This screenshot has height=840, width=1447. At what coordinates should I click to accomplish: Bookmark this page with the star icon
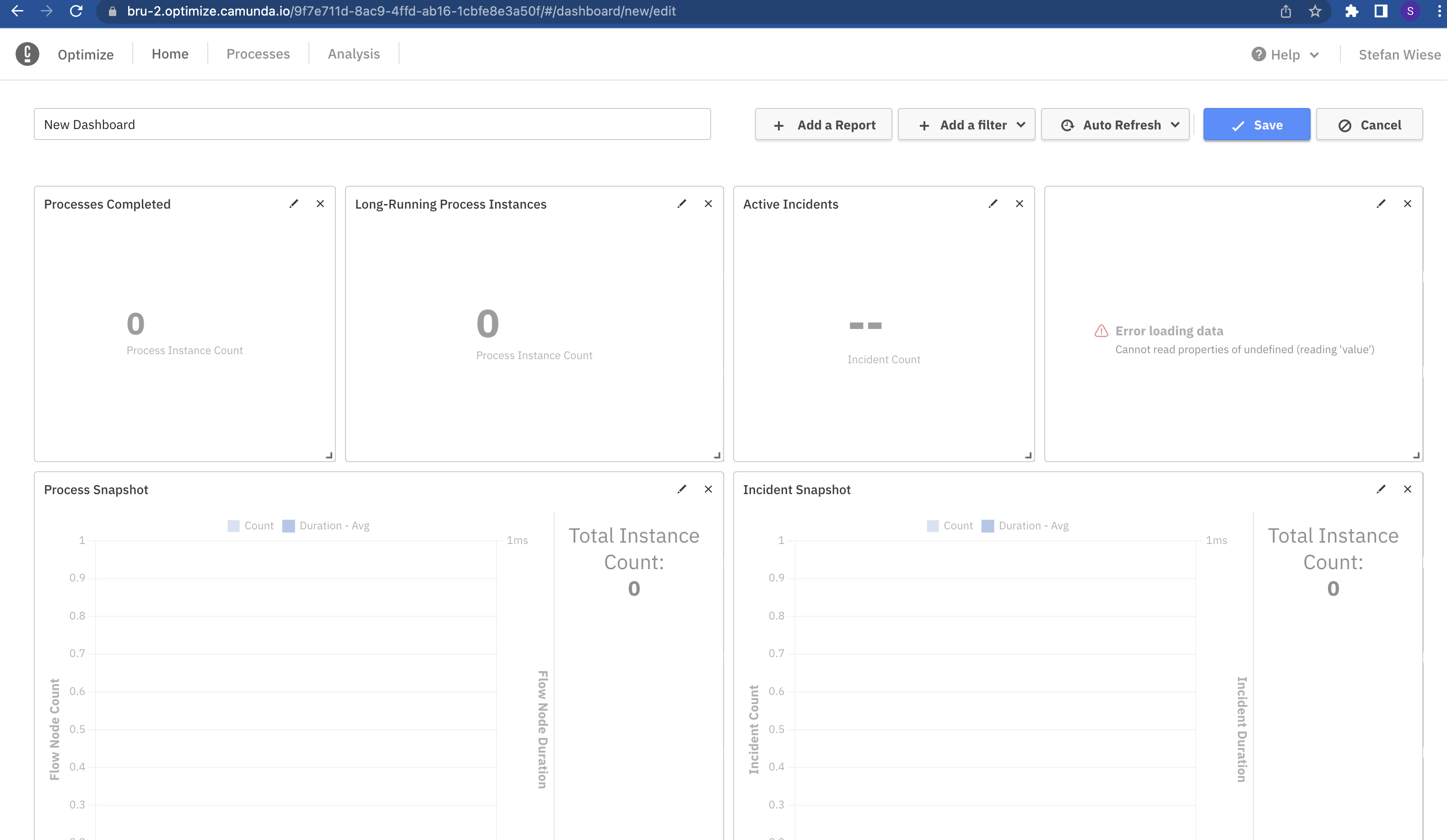pyautogui.click(x=1315, y=11)
